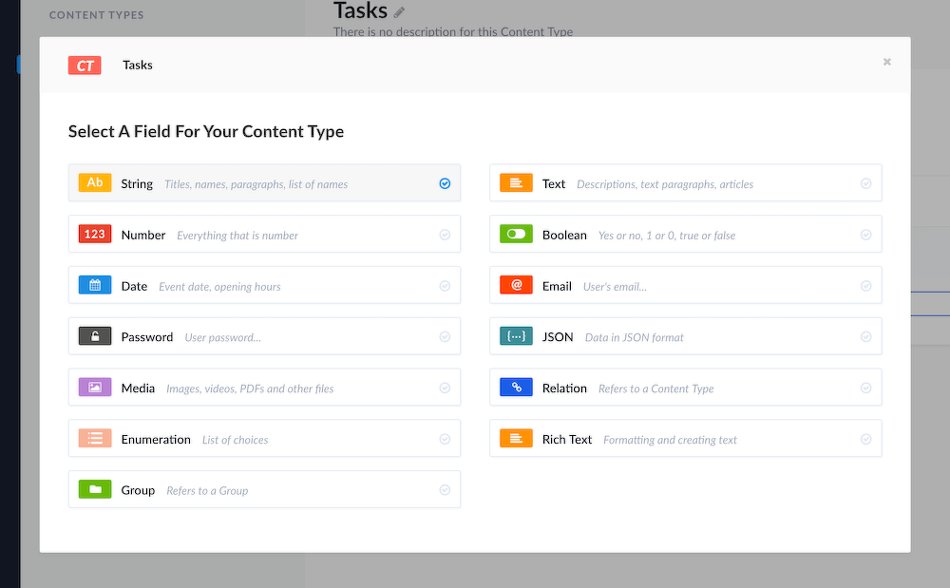The height and width of the screenshot is (588, 950).
Task: Select the check circle for Number field
Action: tap(445, 235)
